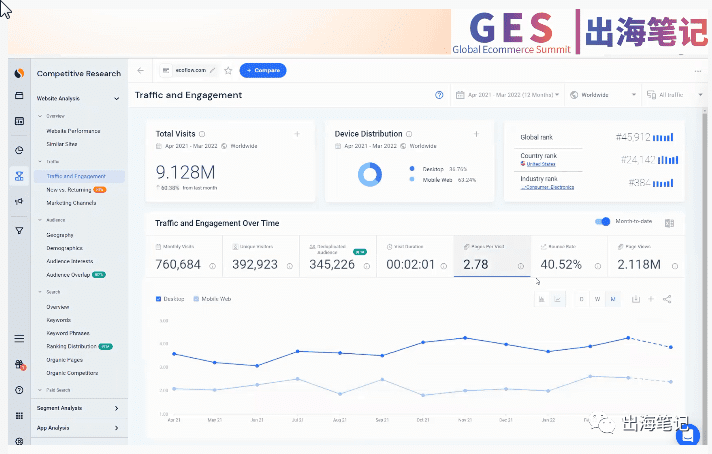Viewport: 712px width, 454px height.
Task: Toggle the Month-to-date switch
Action: [x=603, y=222]
